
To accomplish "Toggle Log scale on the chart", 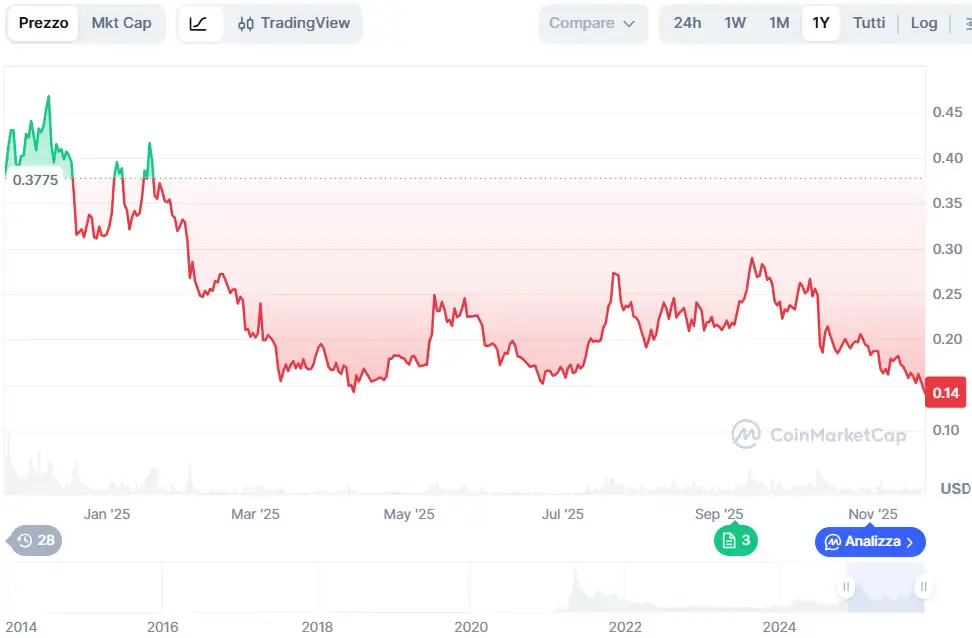I will click(x=924, y=23).
